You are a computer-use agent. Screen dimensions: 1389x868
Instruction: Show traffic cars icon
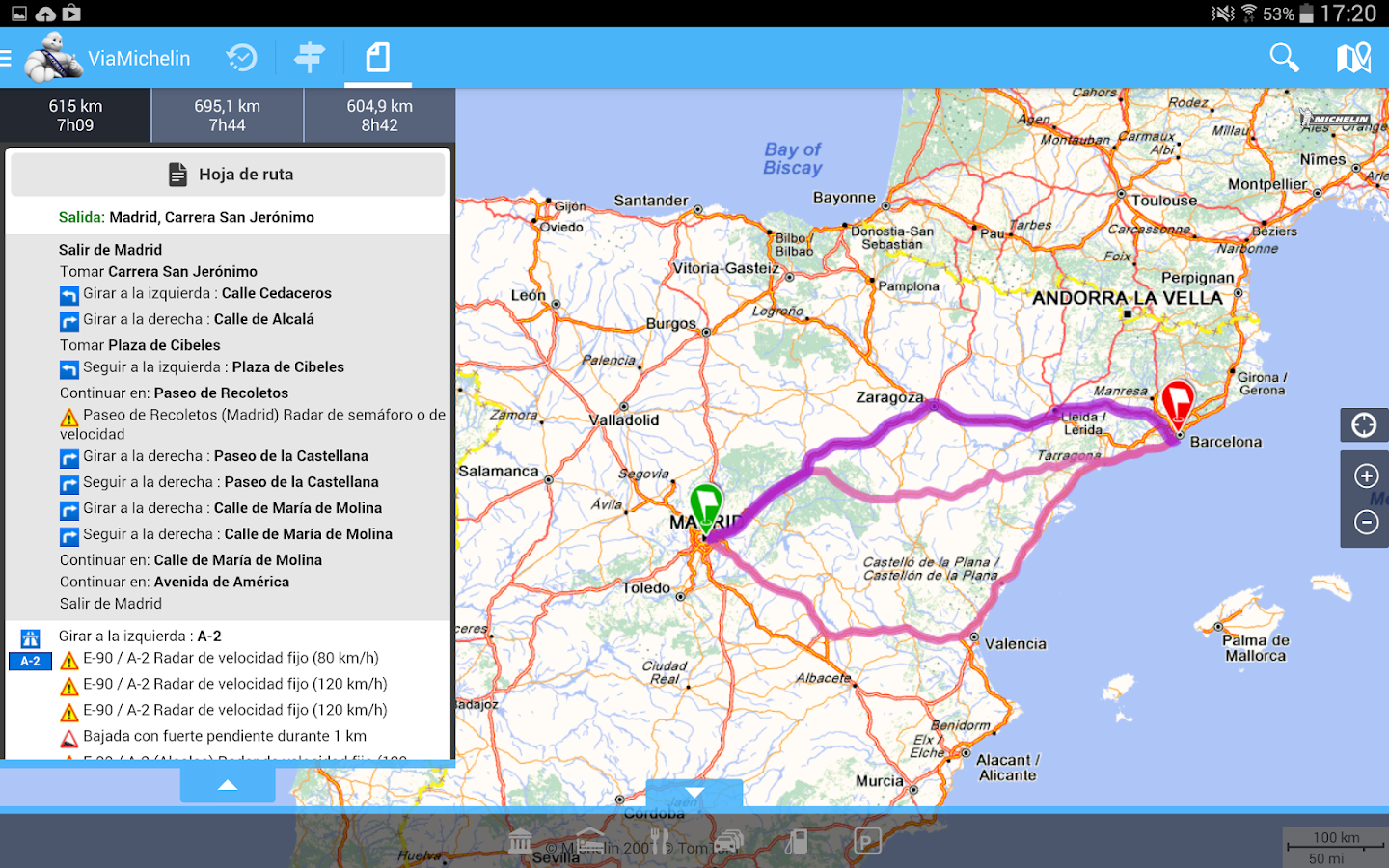click(729, 841)
